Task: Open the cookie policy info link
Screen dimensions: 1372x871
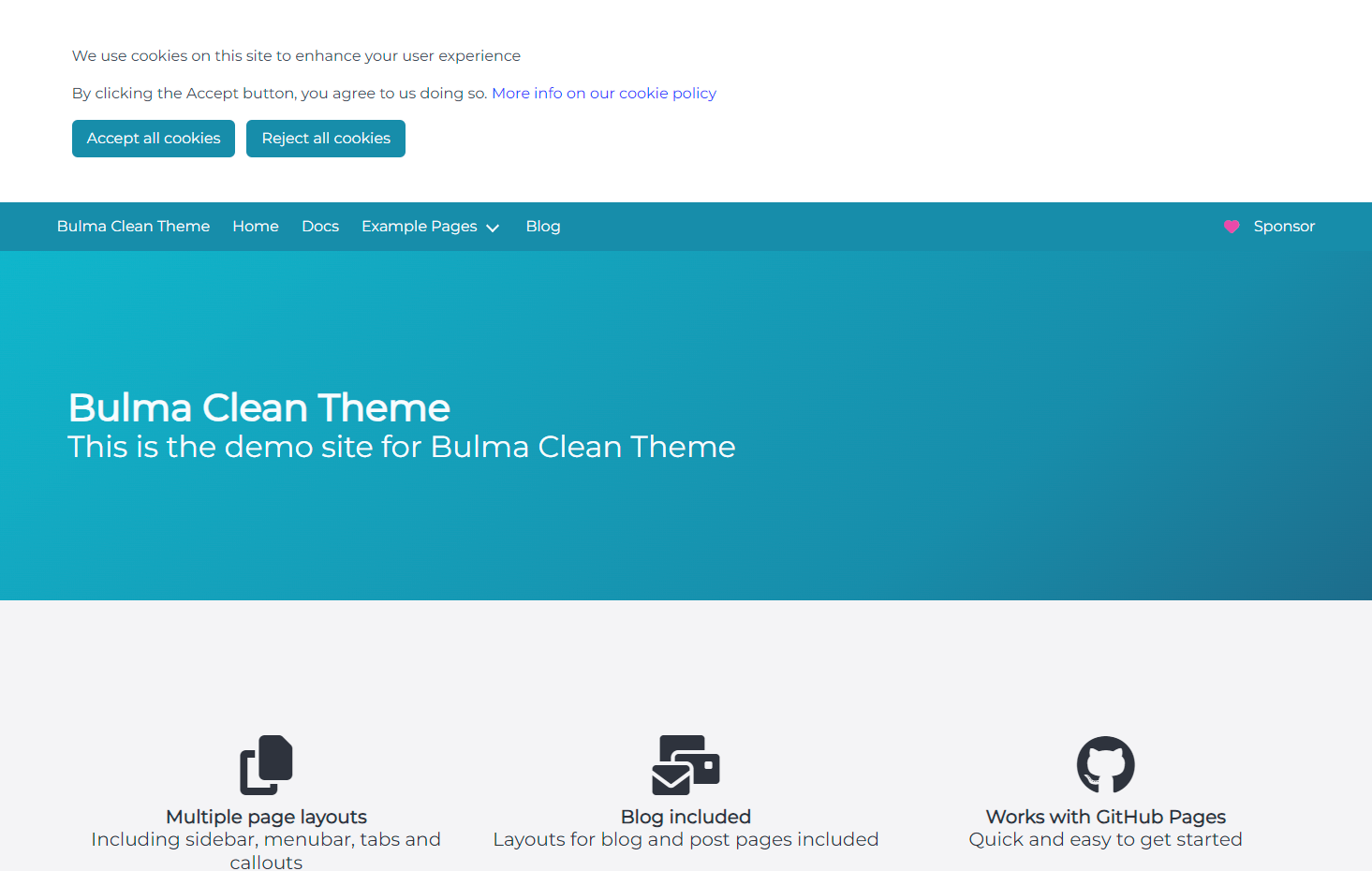Action: [x=604, y=93]
